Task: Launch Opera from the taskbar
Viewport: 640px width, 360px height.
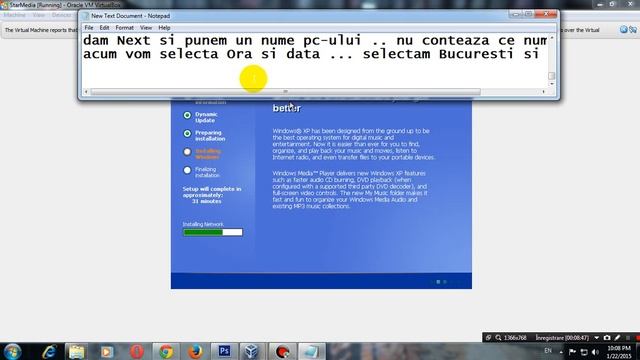Action: click(136, 351)
